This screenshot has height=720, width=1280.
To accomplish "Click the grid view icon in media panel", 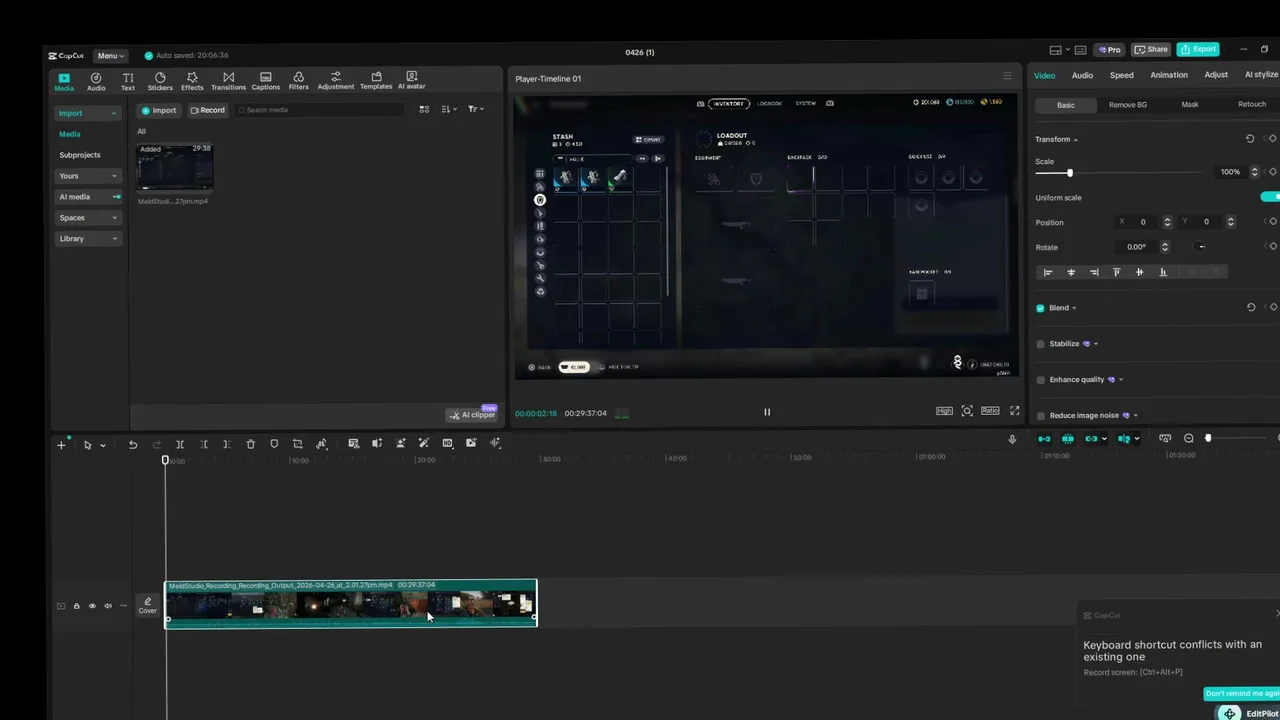I will click(x=424, y=109).
